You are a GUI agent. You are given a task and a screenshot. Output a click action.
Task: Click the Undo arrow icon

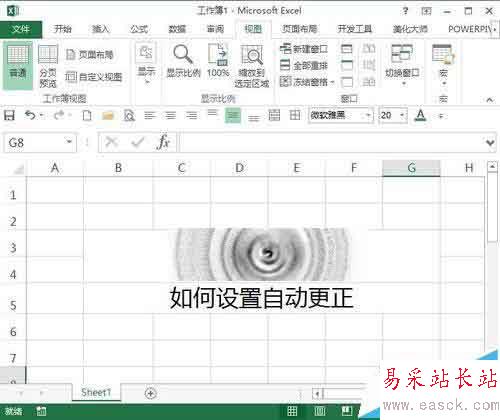pos(30,116)
